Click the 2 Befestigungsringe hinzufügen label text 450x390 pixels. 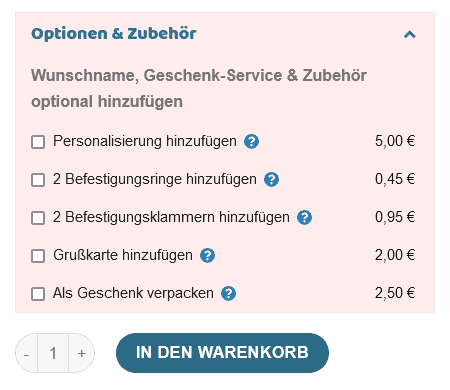[155, 179]
